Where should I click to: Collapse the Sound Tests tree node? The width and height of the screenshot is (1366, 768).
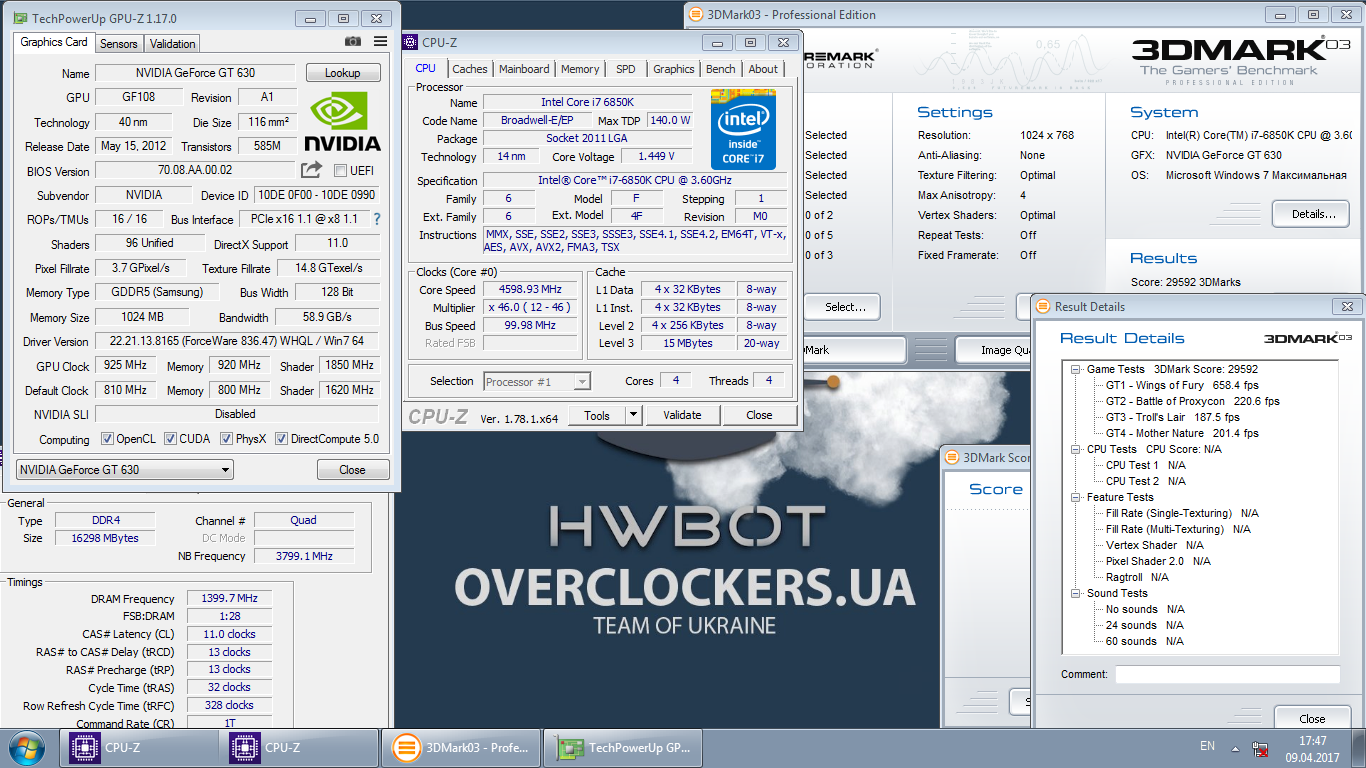pyautogui.click(x=1077, y=593)
